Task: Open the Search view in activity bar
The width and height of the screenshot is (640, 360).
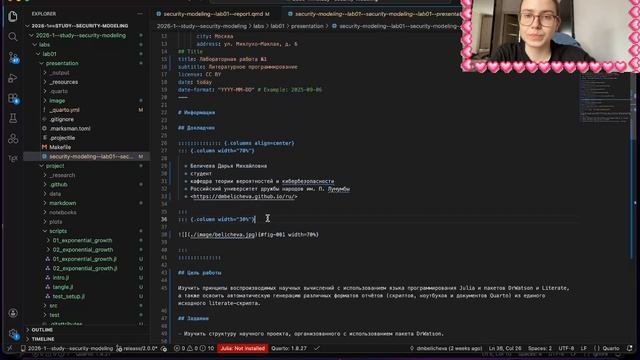Action: (13, 37)
